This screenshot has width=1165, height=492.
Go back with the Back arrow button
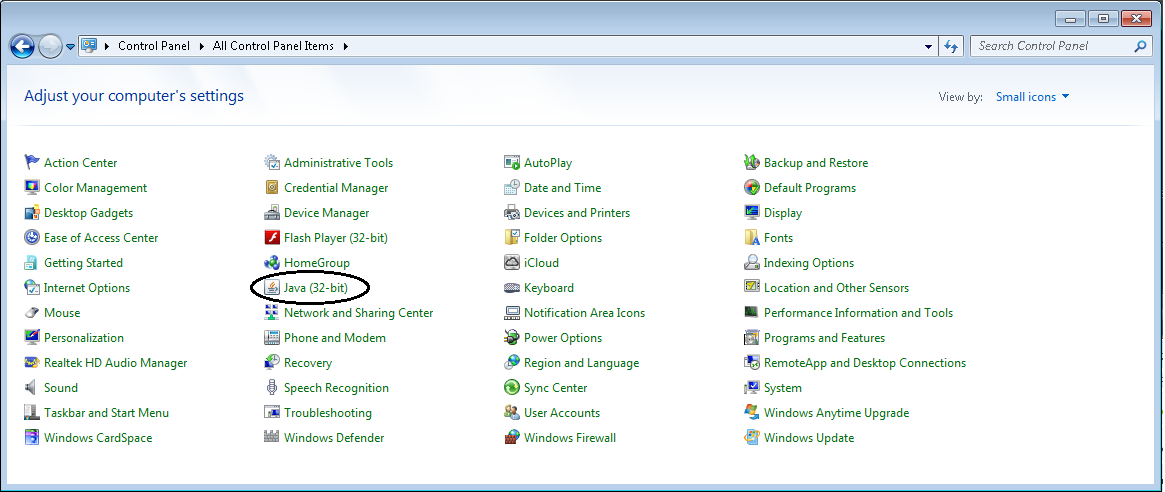(x=22, y=47)
